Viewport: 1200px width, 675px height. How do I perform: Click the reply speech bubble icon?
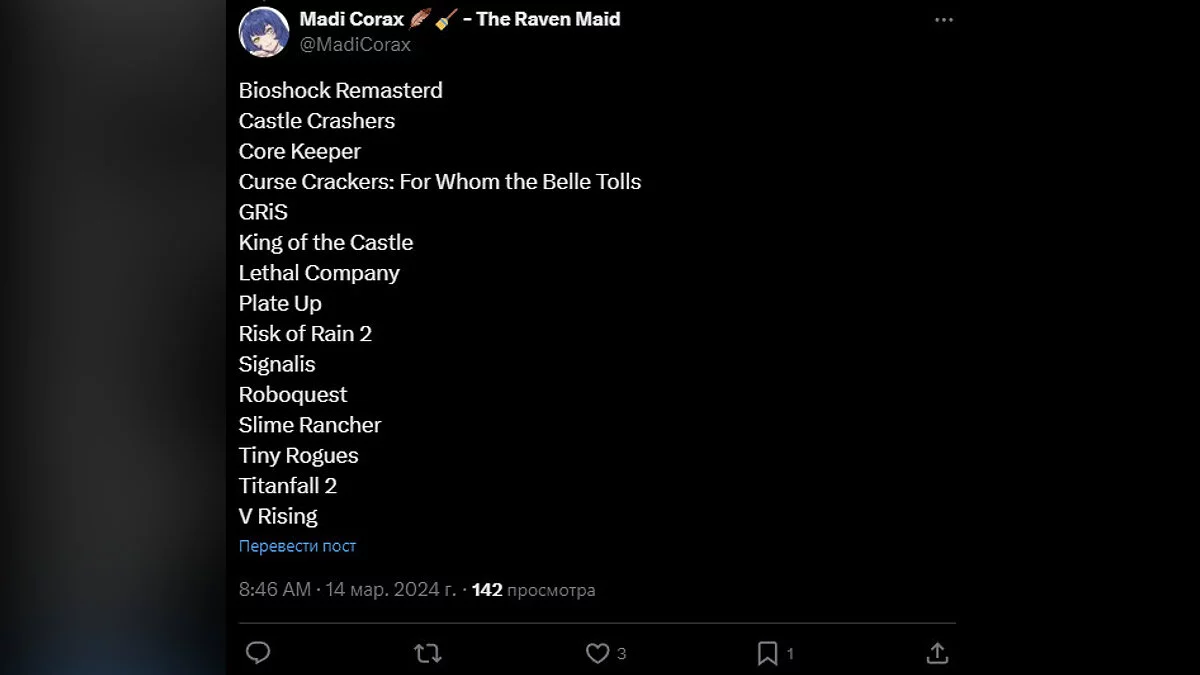(x=258, y=653)
